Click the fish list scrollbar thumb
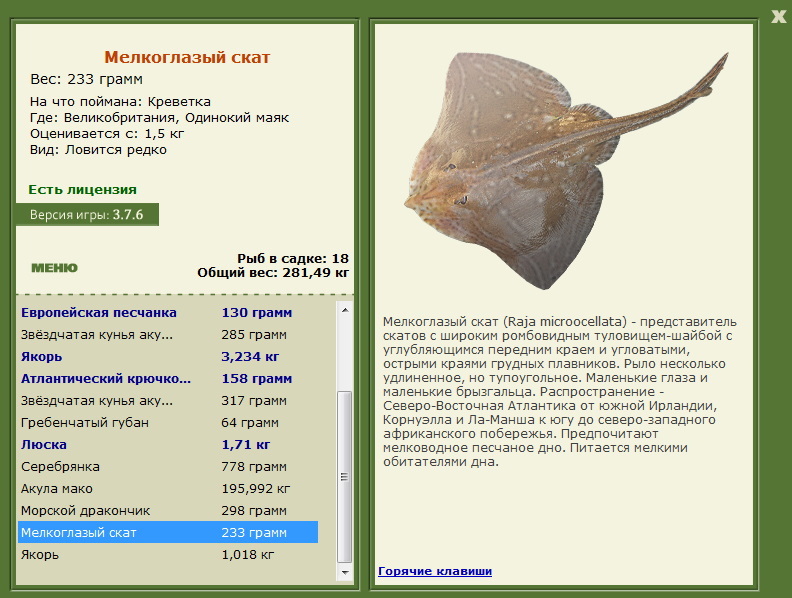 (345, 476)
